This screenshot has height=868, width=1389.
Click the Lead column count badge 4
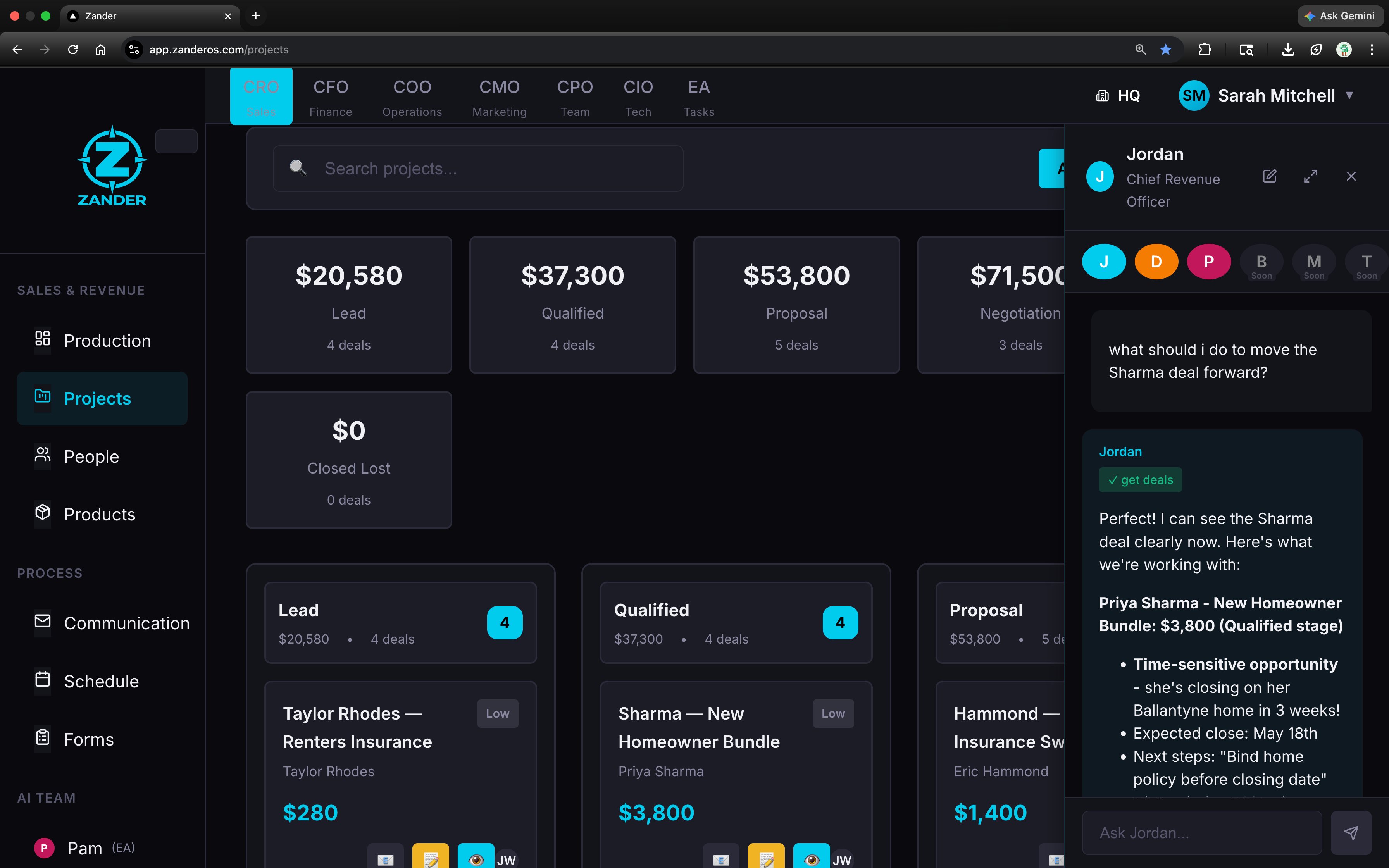(505, 622)
